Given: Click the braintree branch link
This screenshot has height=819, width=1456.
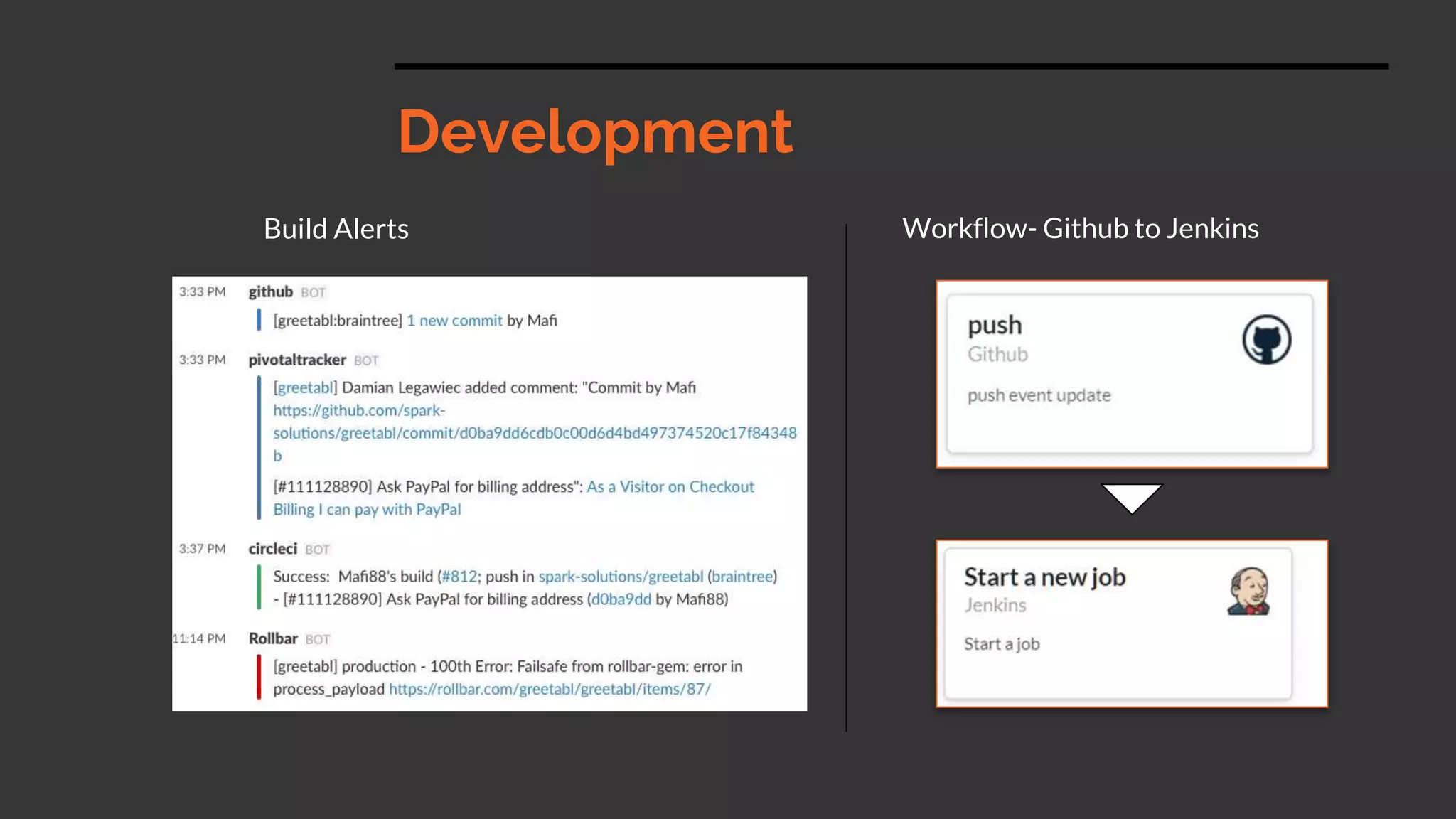Looking at the screenshot, I should click(742, 577).
